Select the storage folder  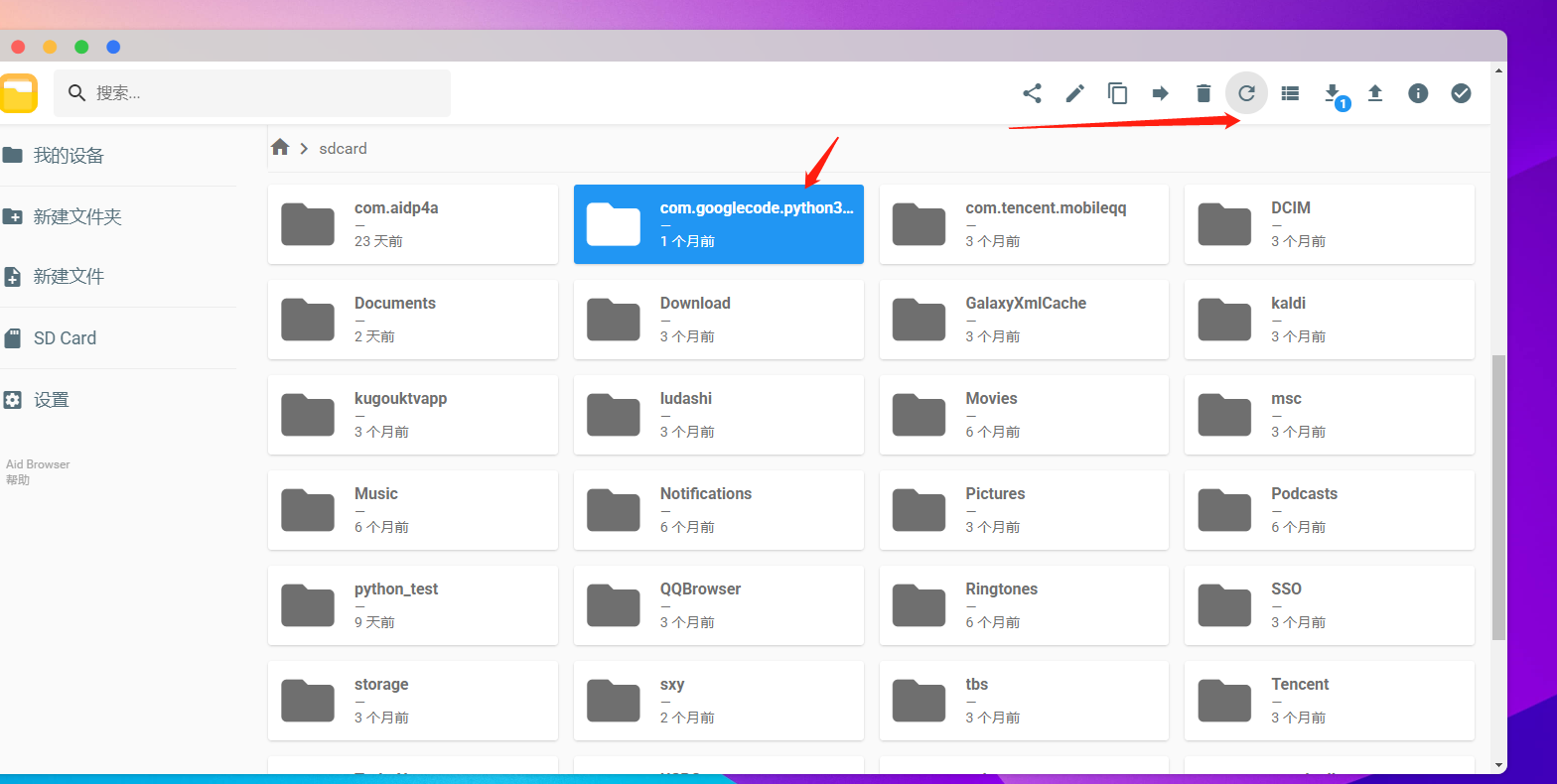point(413,701)
